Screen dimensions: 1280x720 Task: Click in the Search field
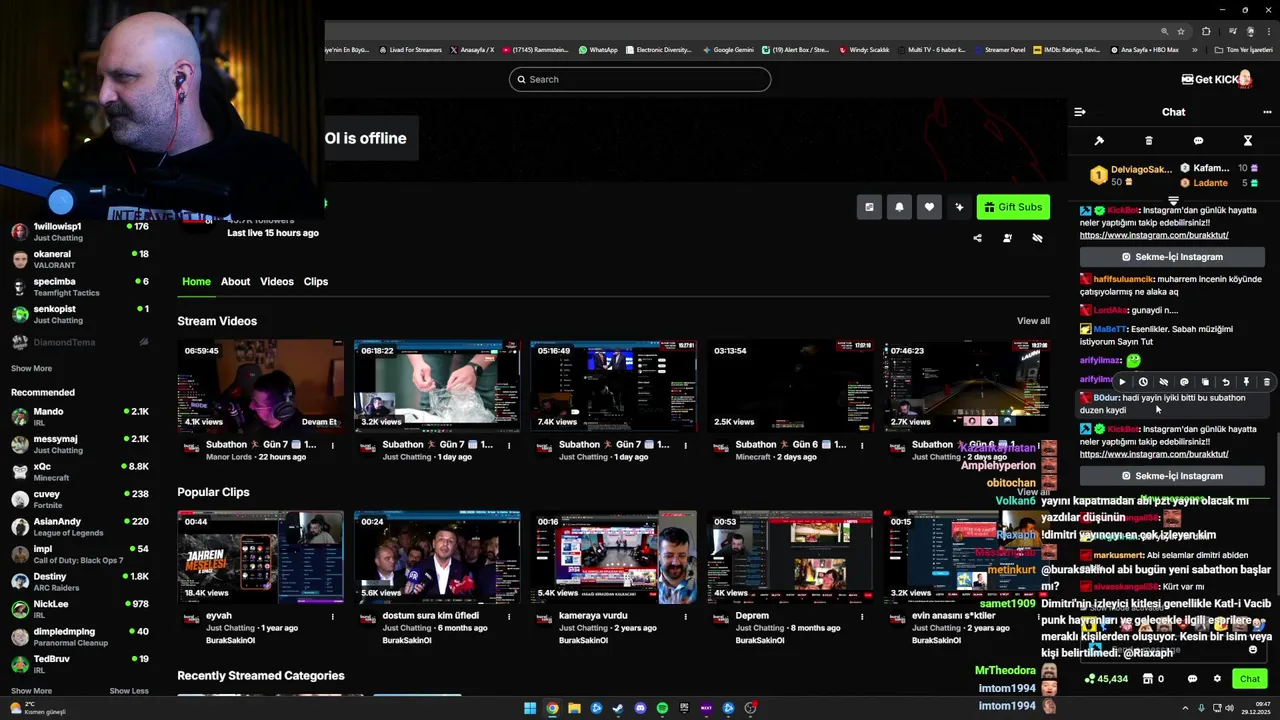(x=640, y=79)
